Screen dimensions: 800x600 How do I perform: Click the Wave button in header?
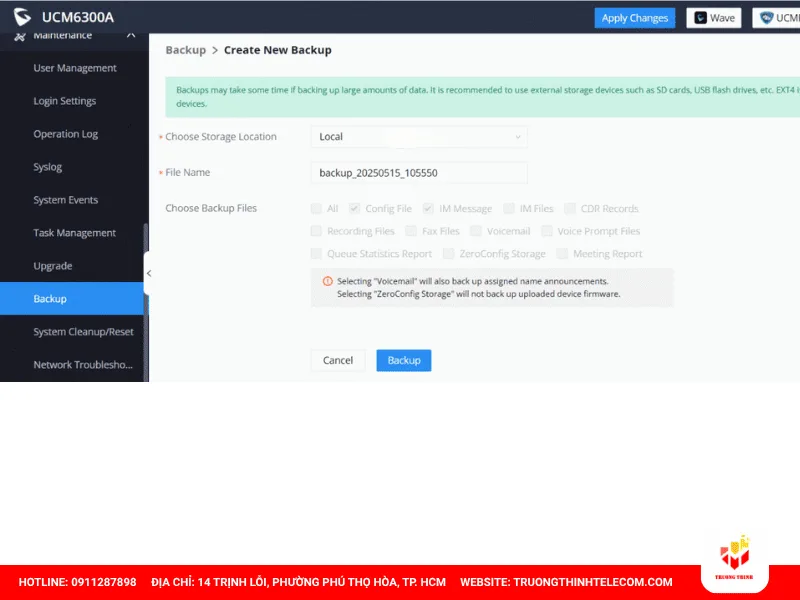(x=714, y=18)
